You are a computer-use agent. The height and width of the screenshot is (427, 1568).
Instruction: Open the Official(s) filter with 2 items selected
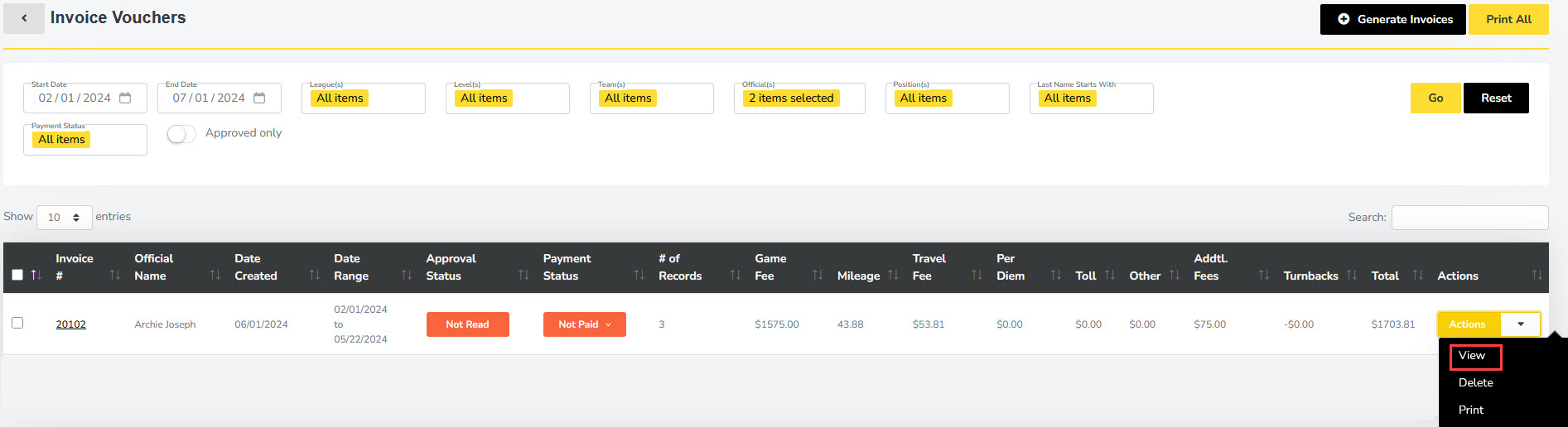coord(798,98)
